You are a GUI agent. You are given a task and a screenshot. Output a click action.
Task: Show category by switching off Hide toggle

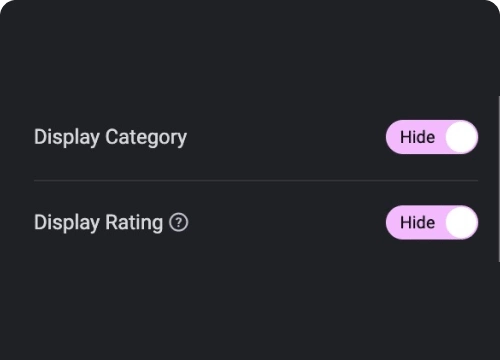coord(432,137)
